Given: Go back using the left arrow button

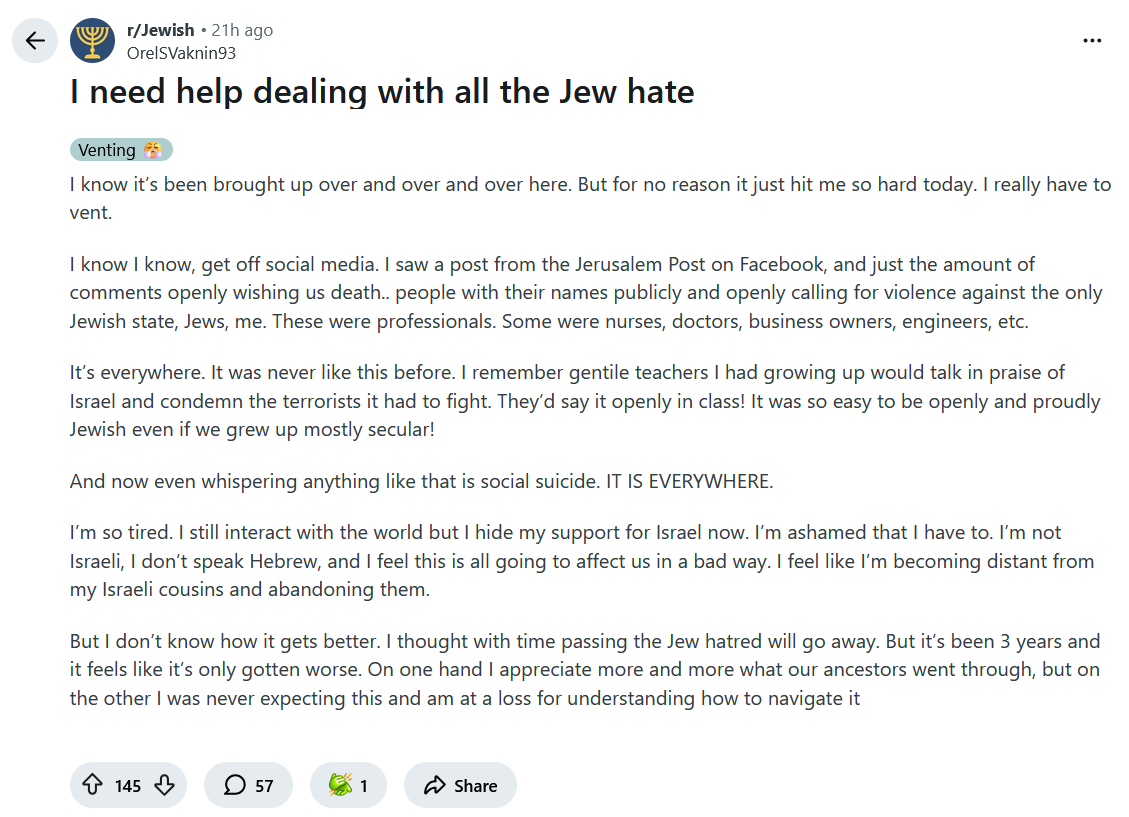Looking at the screenshot, I should point(35,41).
